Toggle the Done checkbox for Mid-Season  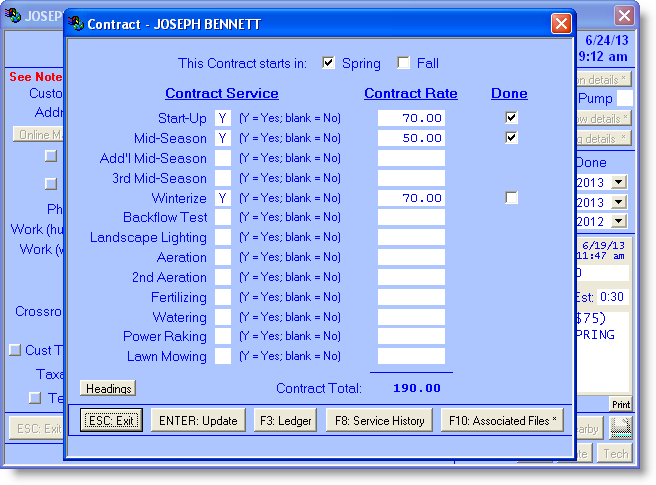point(512,138)
